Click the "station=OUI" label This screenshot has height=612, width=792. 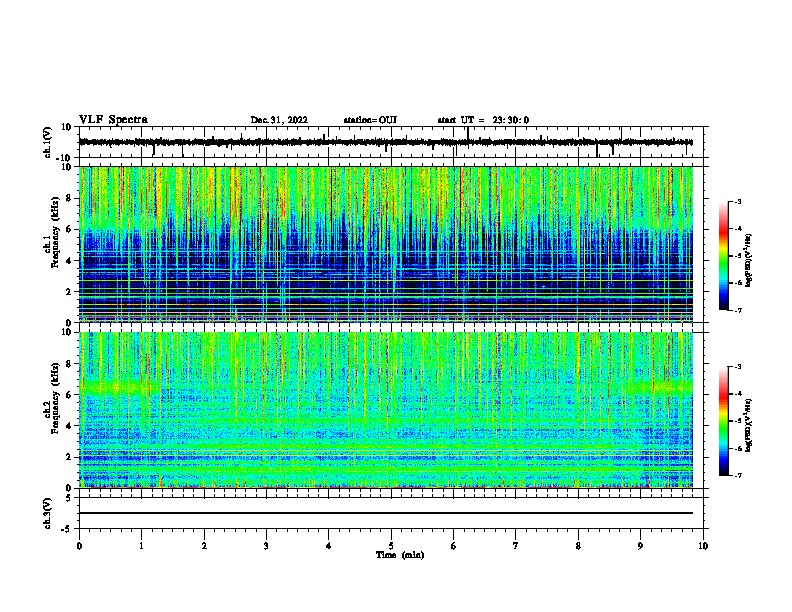pyautogui.click(x=370, y=120)
